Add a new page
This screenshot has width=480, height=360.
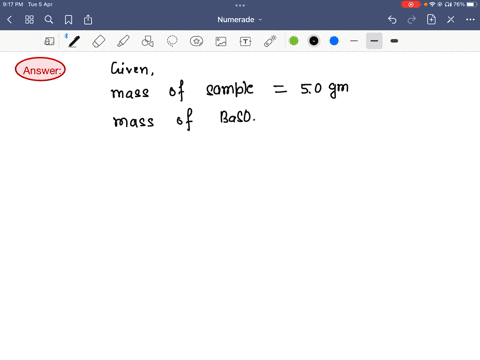coord(431,20)
